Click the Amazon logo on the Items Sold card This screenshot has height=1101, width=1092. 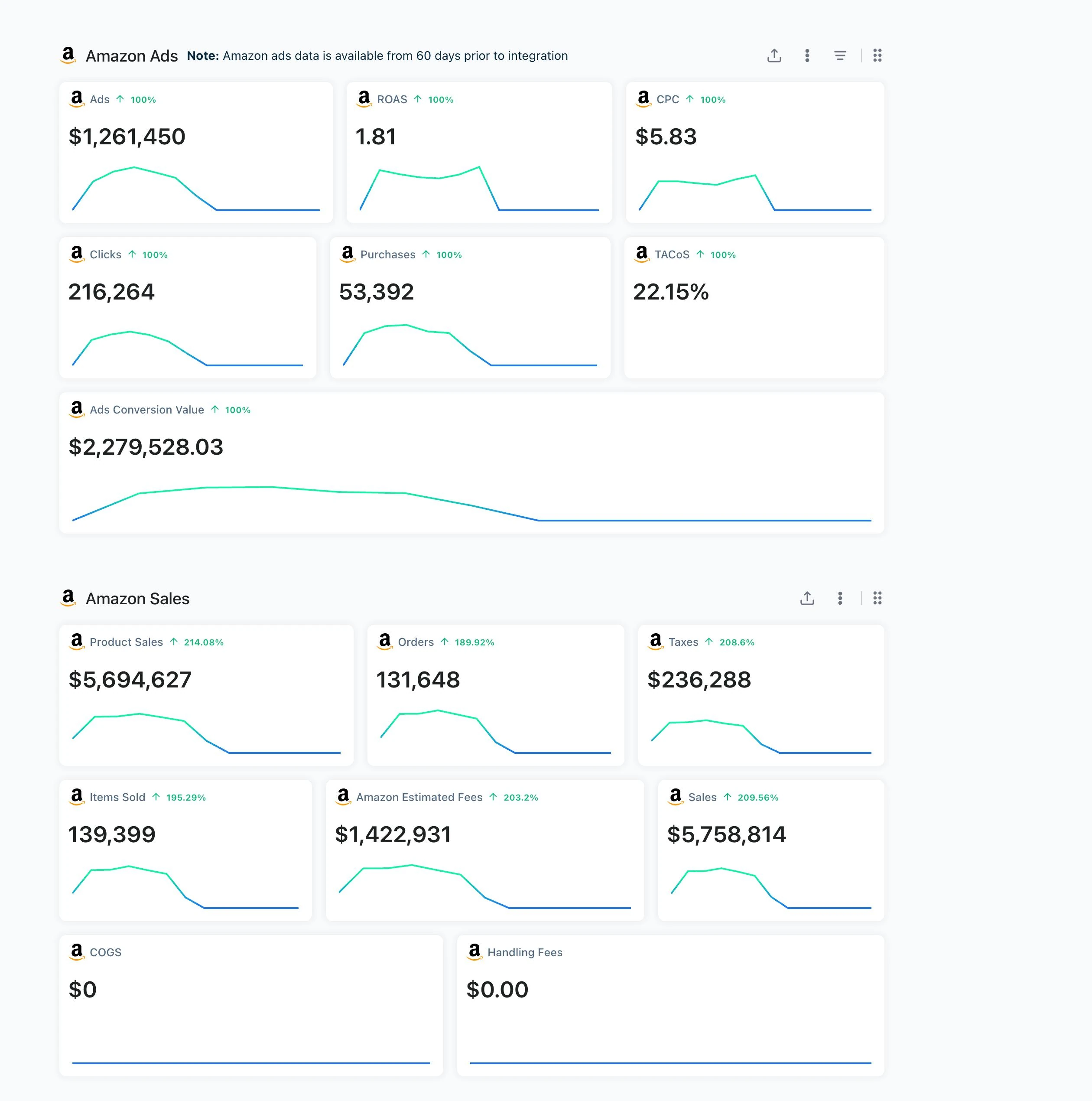pyautogui.click(x=77, y=796)
